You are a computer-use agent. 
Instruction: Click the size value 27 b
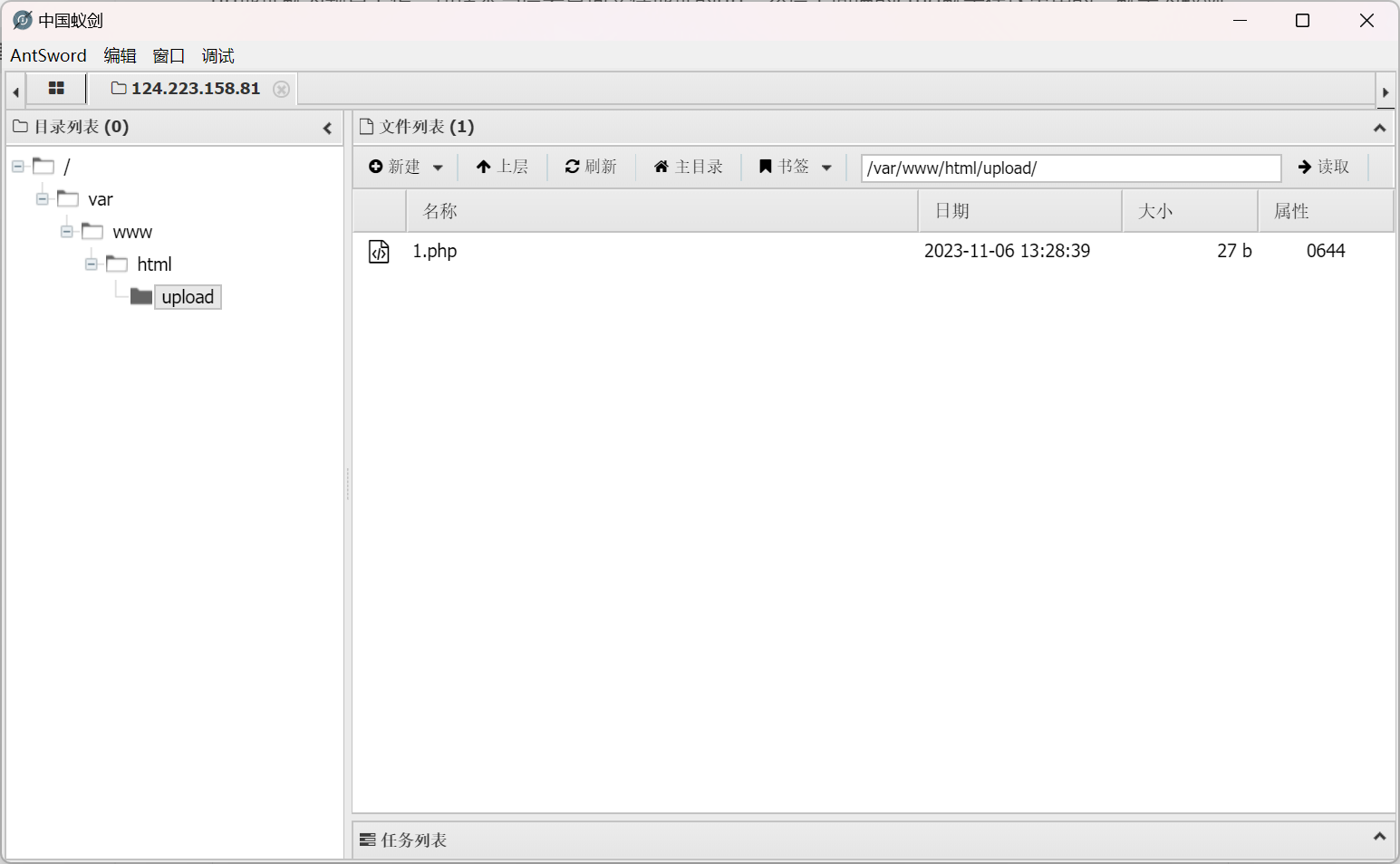(x=1234, y=251)
